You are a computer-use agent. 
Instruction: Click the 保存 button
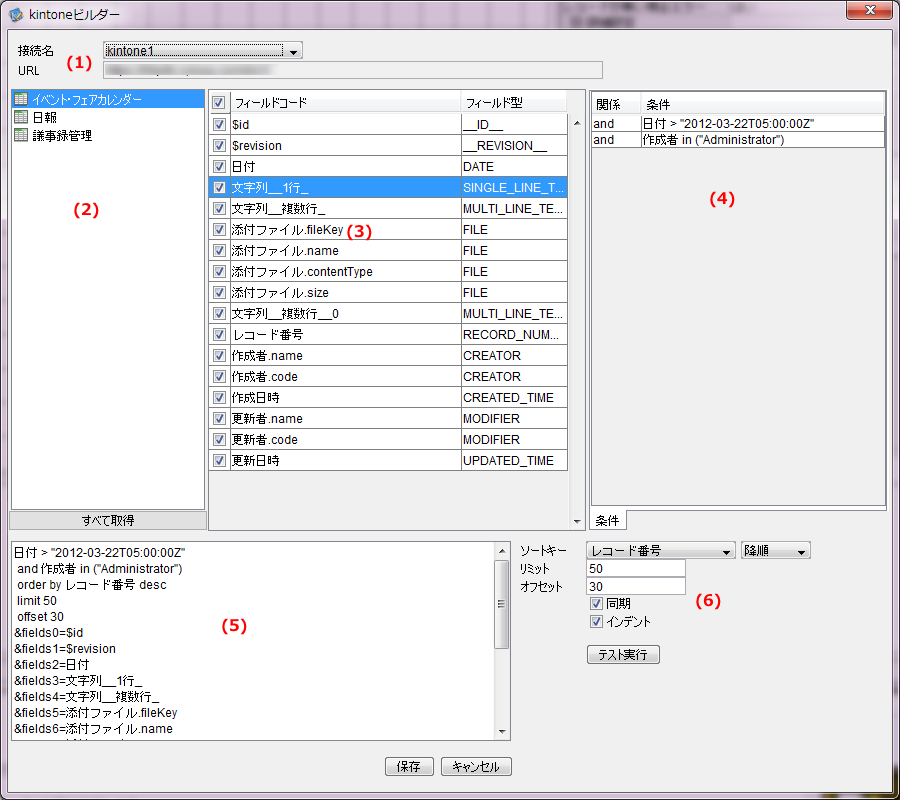tap(408, 767)
